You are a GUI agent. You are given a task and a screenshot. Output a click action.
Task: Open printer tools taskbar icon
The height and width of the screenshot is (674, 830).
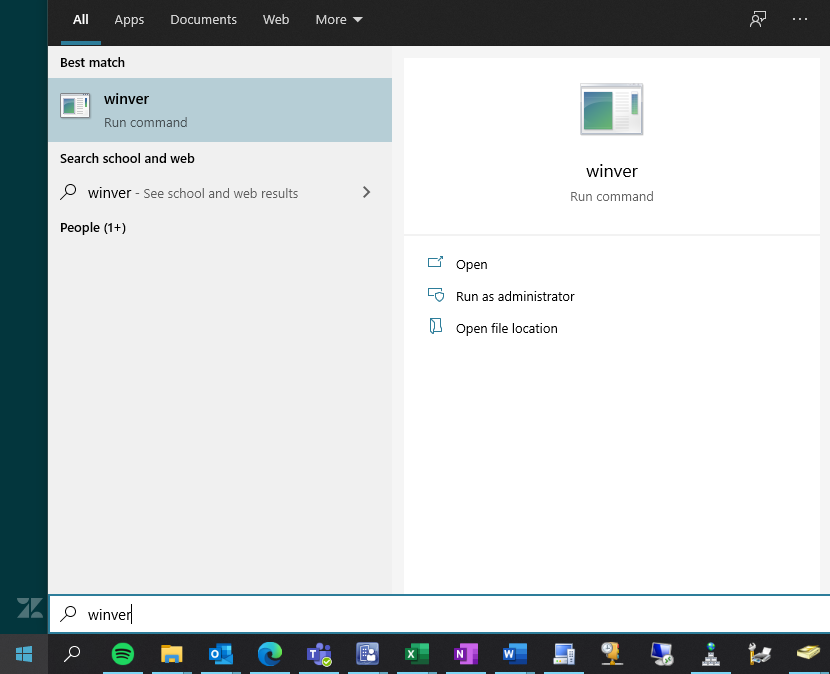(x=760, y=654)
